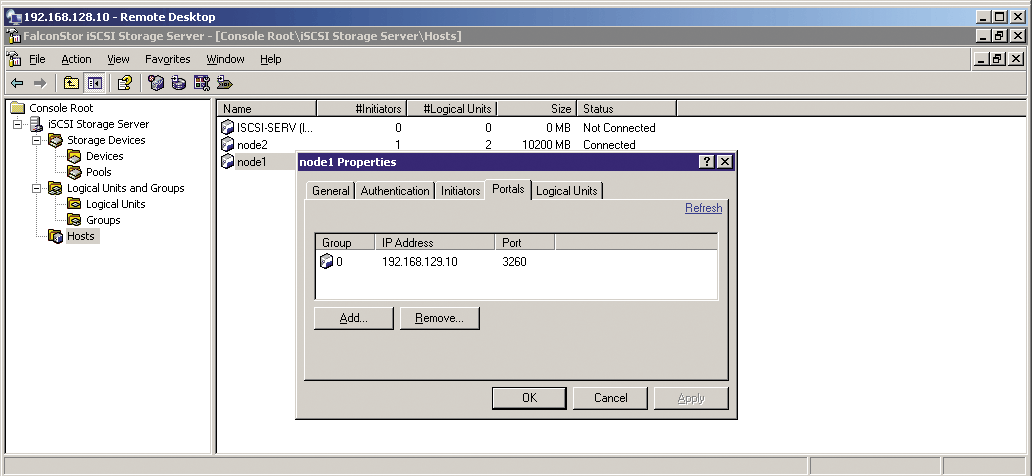
Task: Click the iSCSI Storage Server tree icon
Action: pyautogui.click(x=36, y=124)
